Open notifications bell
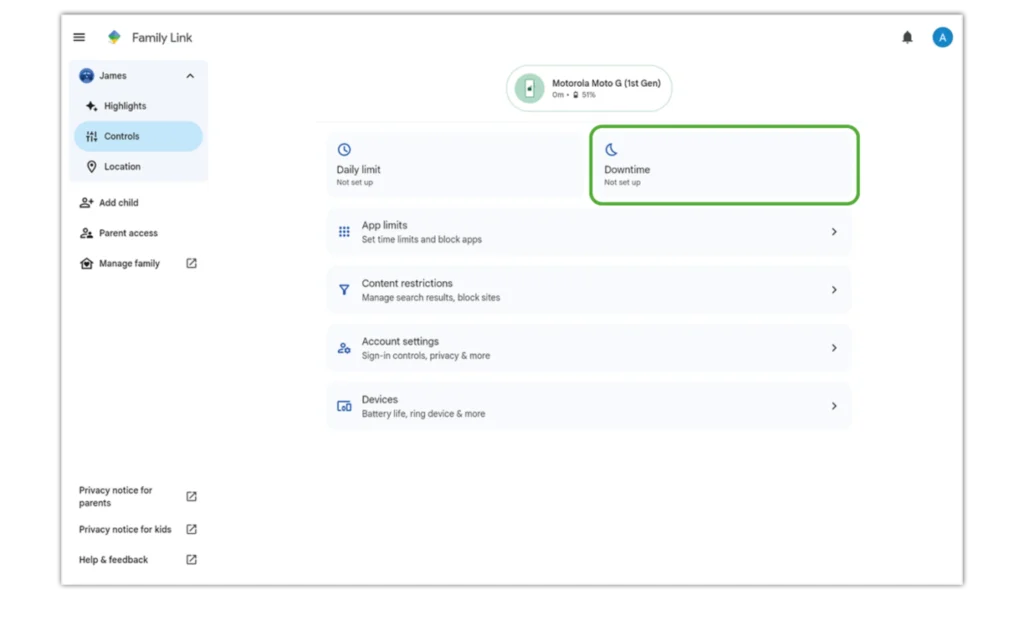 (x=907, y=37)
